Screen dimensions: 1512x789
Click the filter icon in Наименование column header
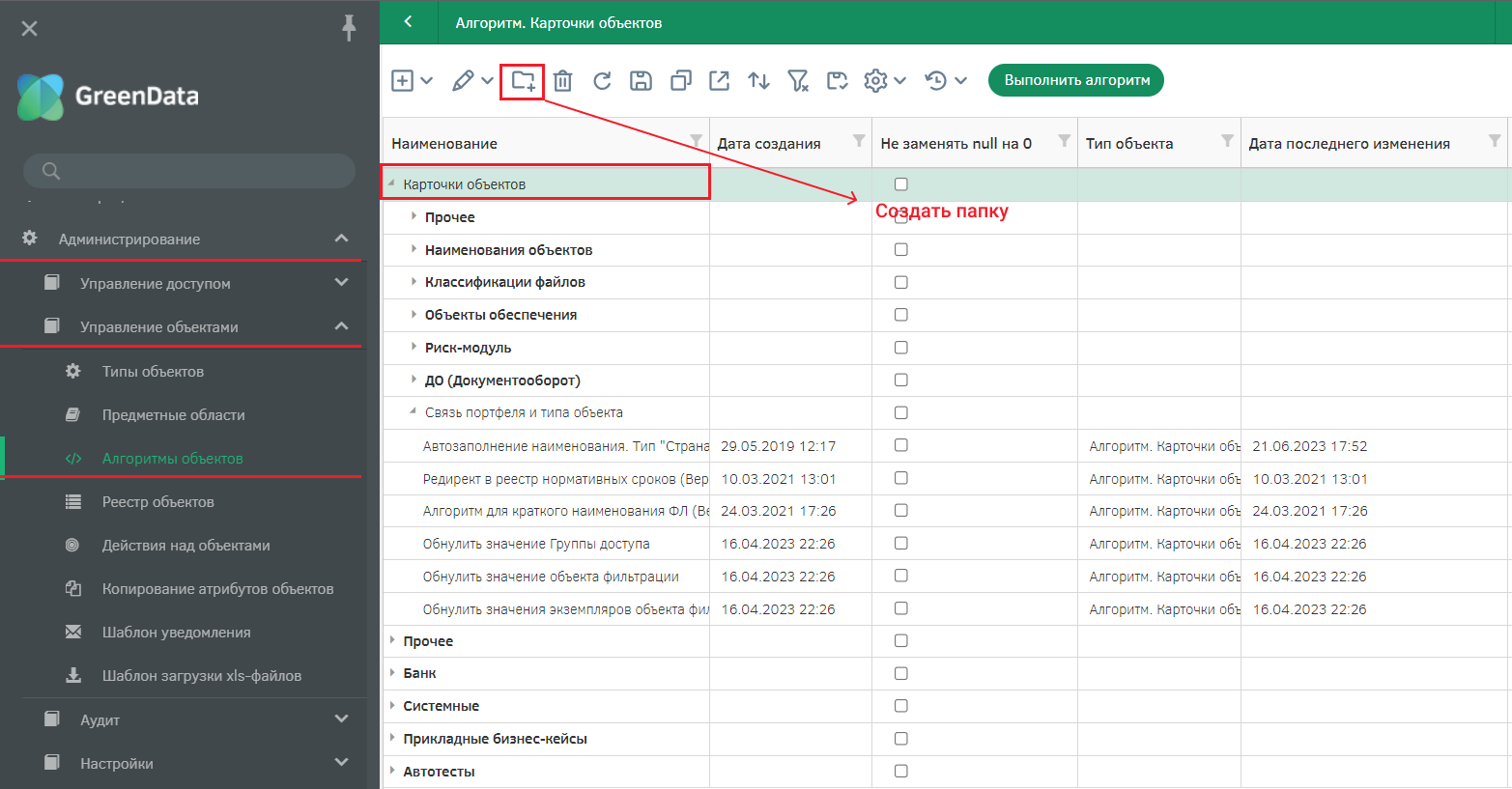(696, 141)
